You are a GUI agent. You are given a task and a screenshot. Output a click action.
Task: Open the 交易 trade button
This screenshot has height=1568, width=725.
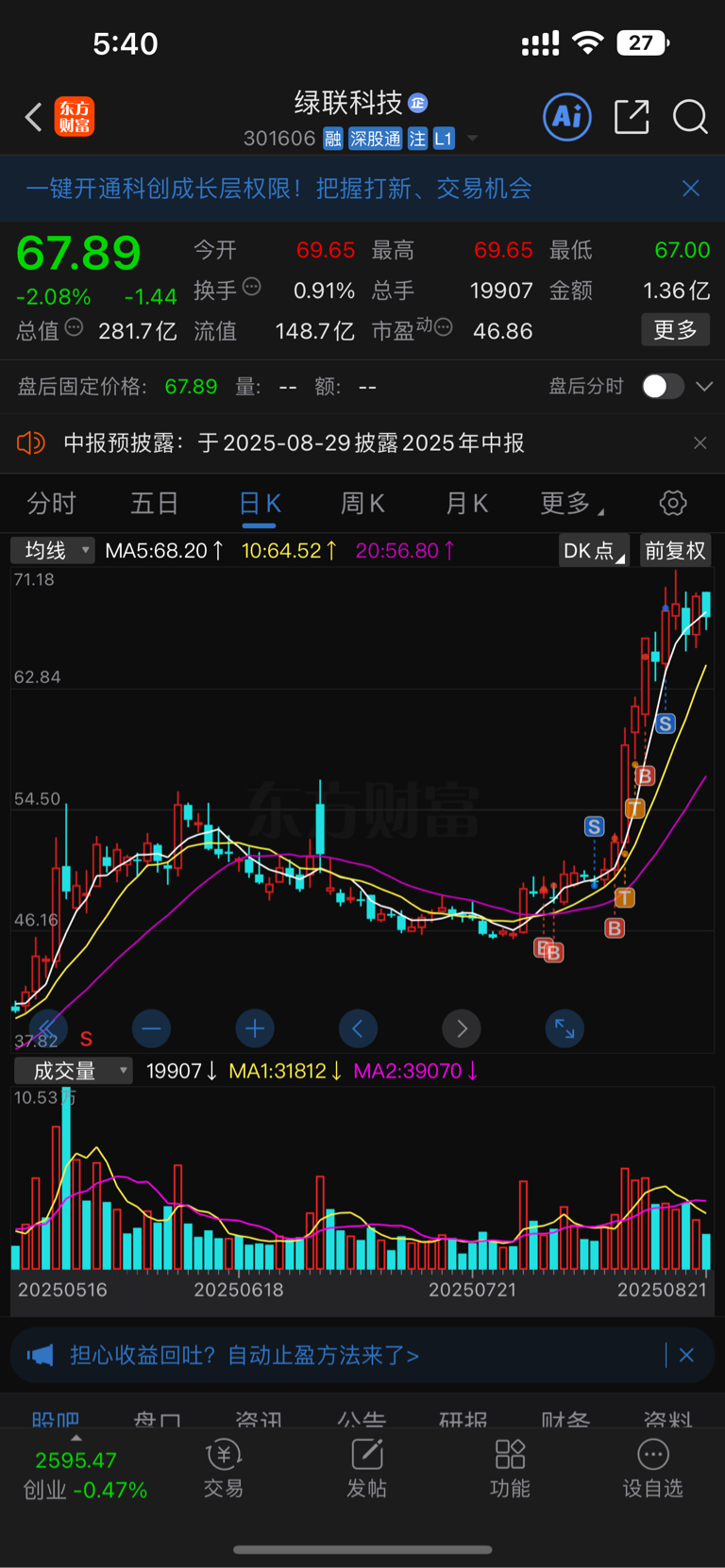224,1469
